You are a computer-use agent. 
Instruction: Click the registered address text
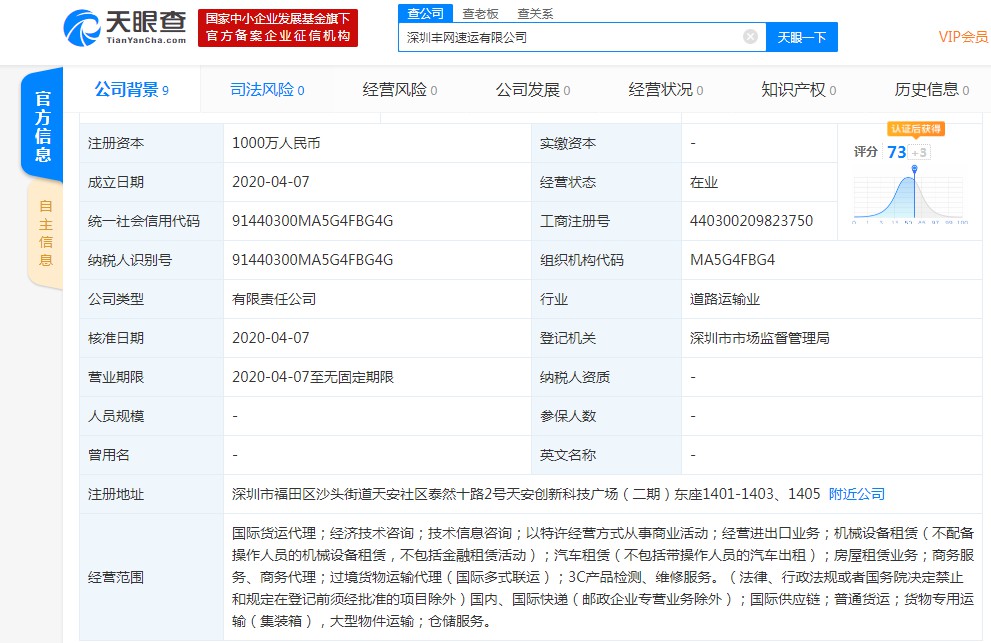pyautogui.click(x=526, y=494)
